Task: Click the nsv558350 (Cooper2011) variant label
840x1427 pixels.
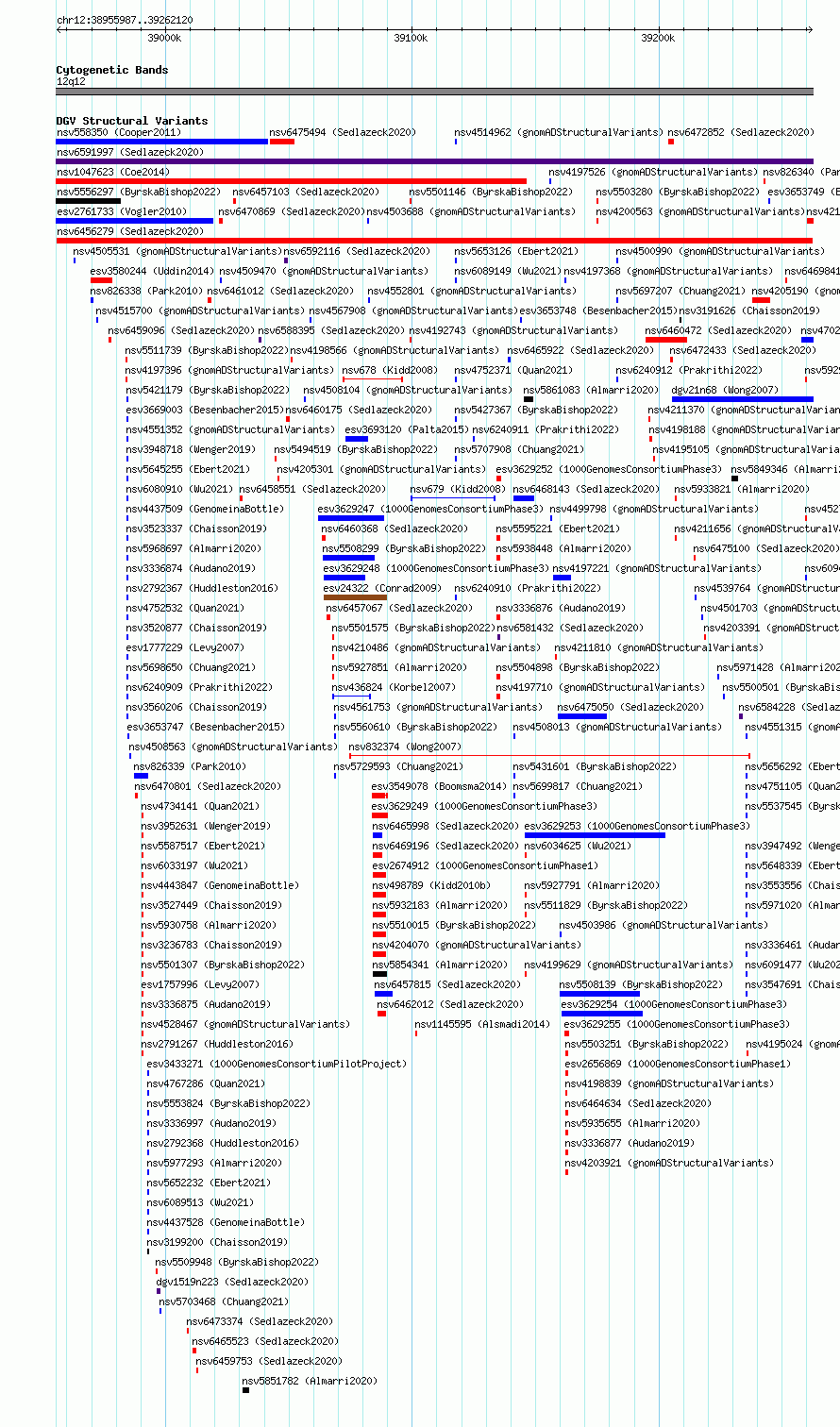Action: [x=118, y=133]
